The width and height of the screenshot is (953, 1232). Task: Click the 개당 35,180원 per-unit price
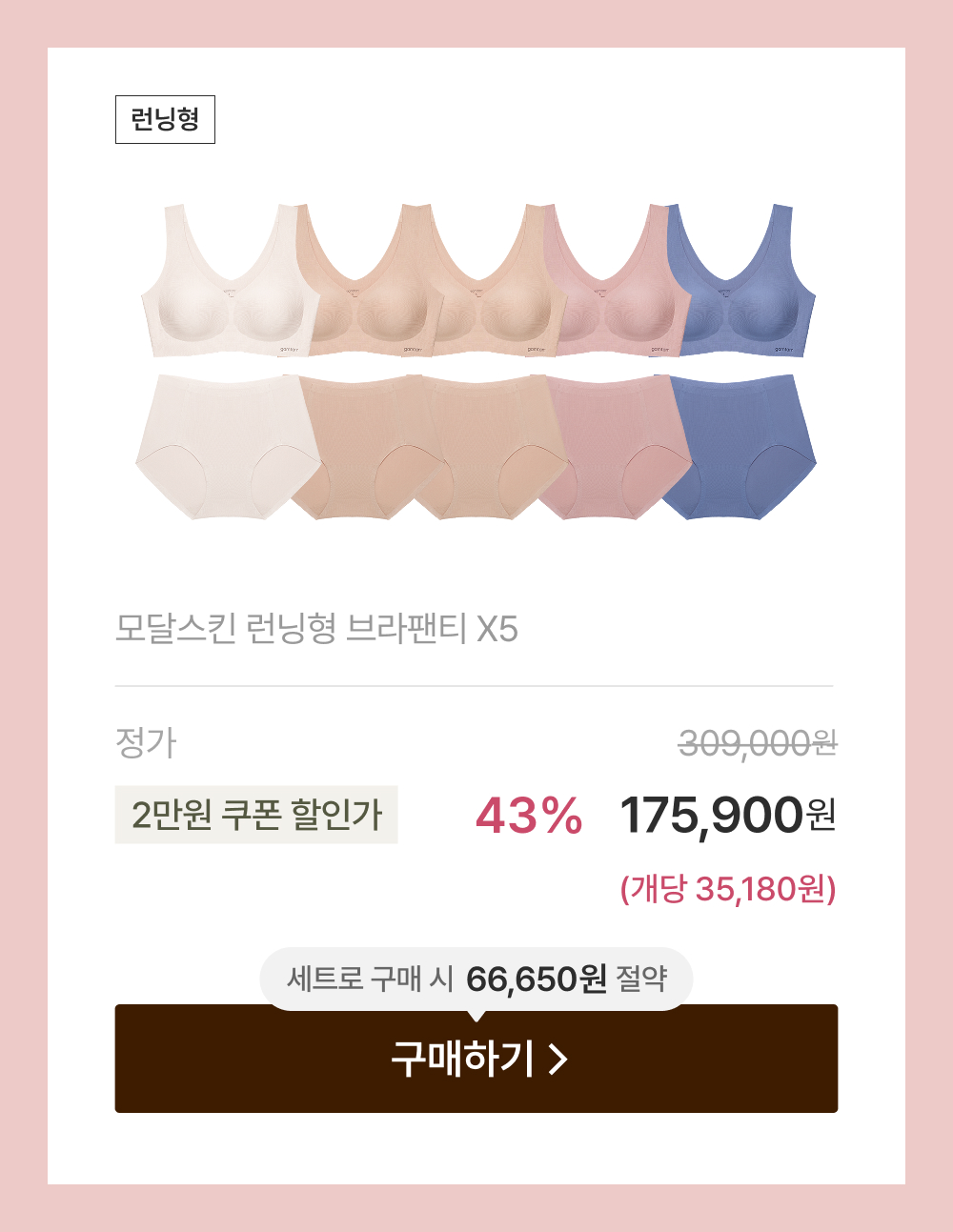[x=728, y=889]
